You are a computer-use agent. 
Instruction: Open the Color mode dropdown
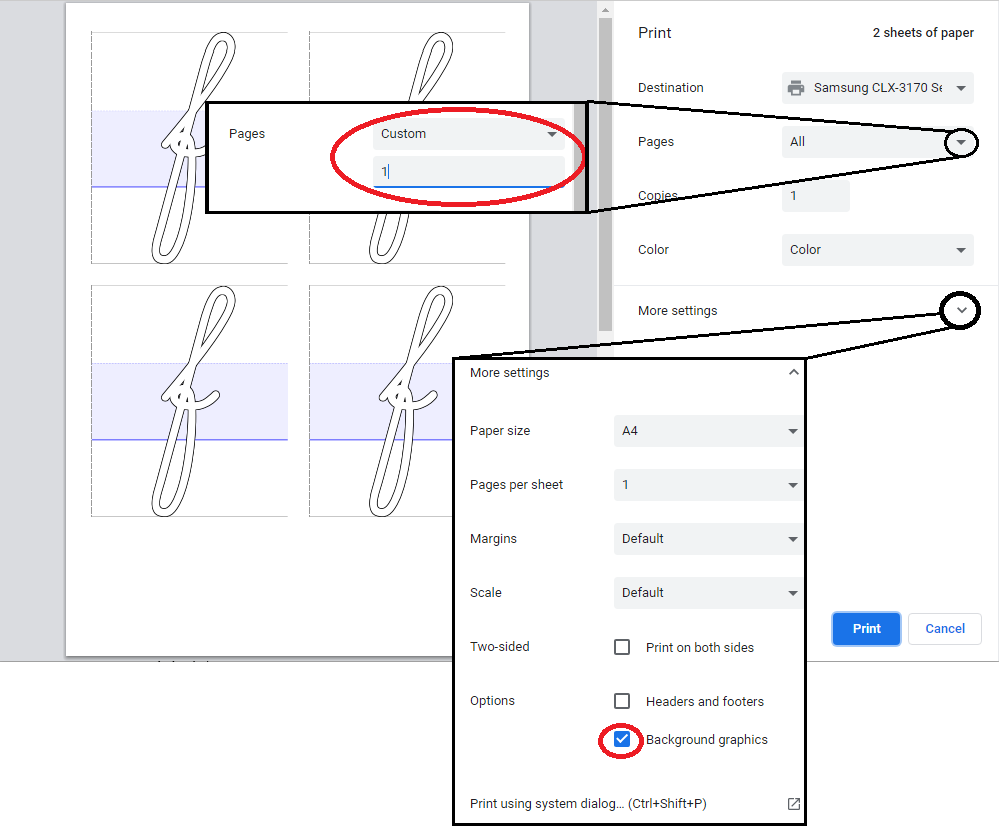point(877,250)
